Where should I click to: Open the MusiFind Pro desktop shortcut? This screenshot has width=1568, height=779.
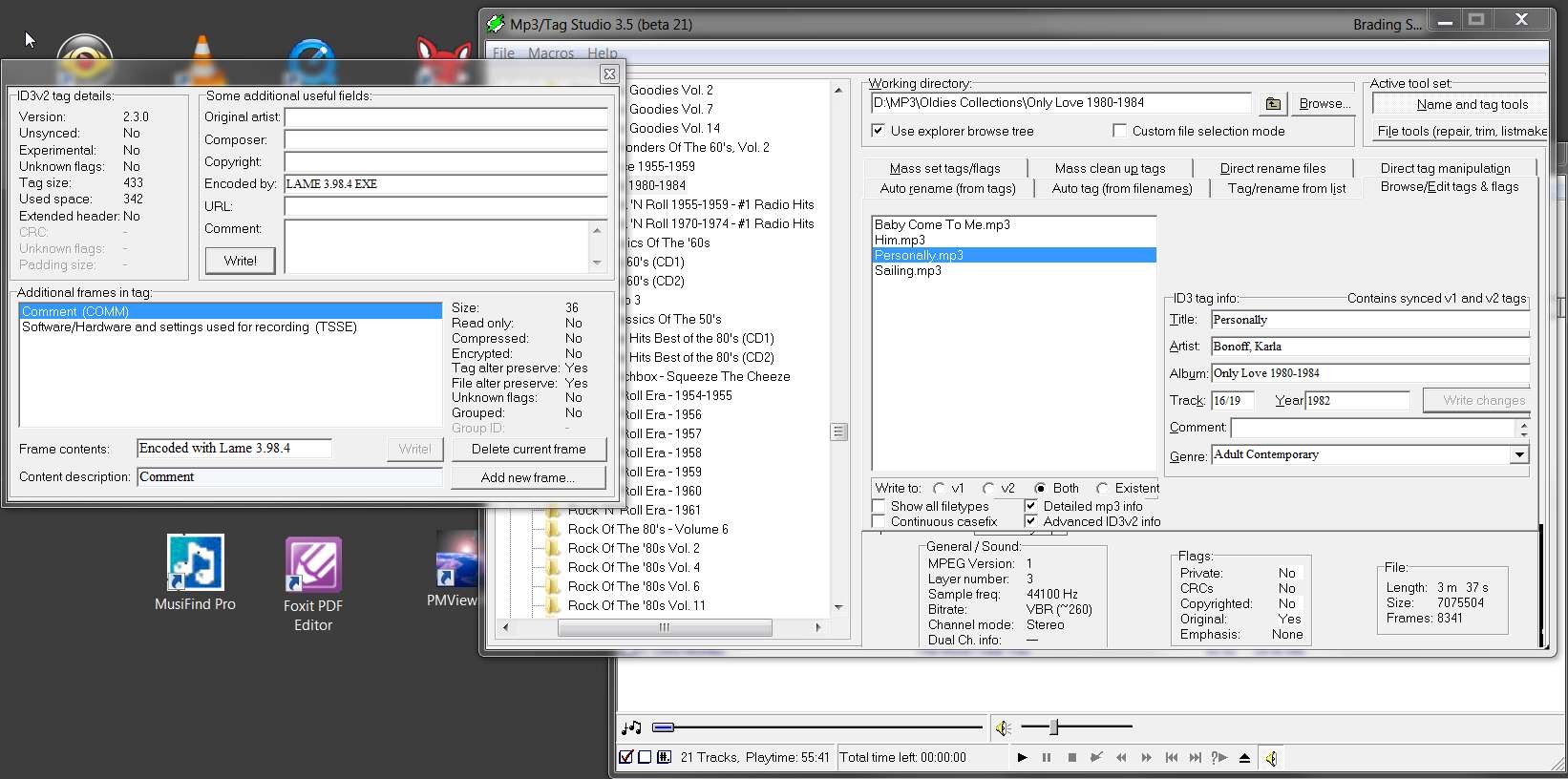[x=195, y=573]
